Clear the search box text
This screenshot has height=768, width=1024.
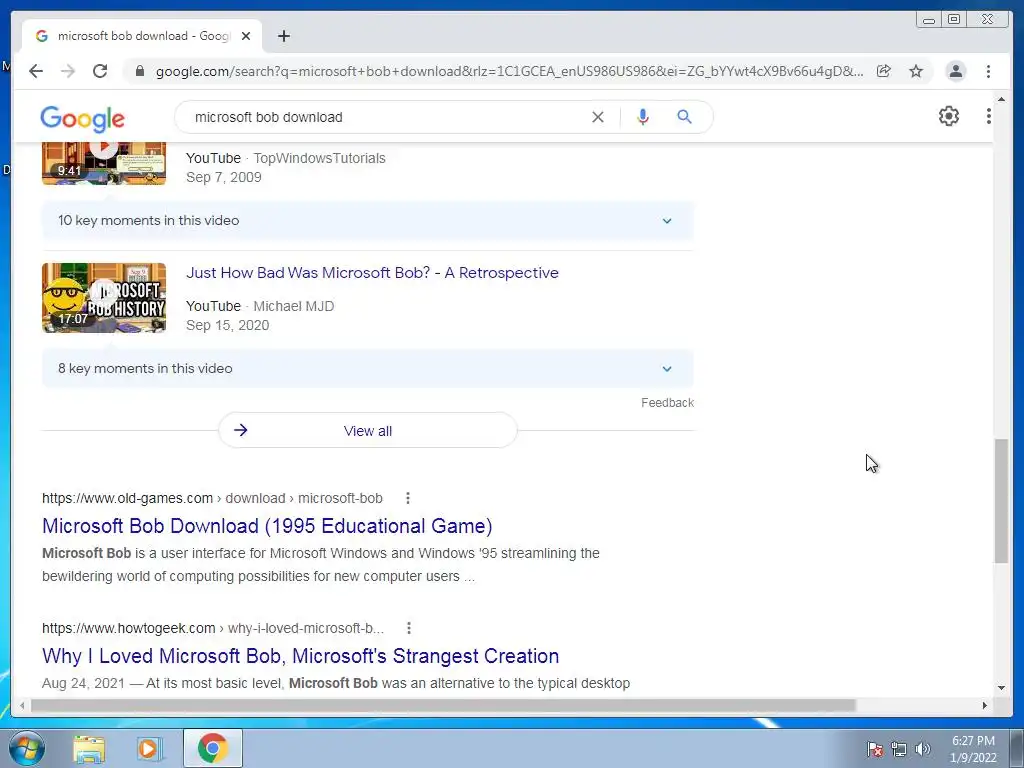[598, 117]
